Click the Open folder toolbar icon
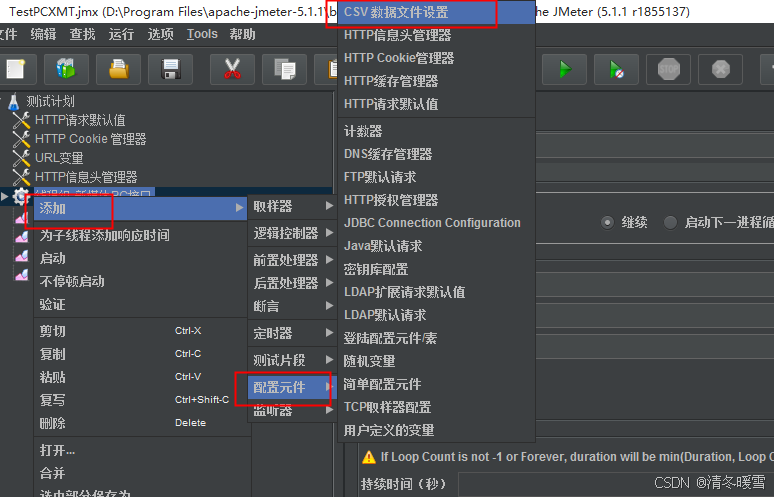The height and width of the screenshot is (497, 774). point(118,70)
